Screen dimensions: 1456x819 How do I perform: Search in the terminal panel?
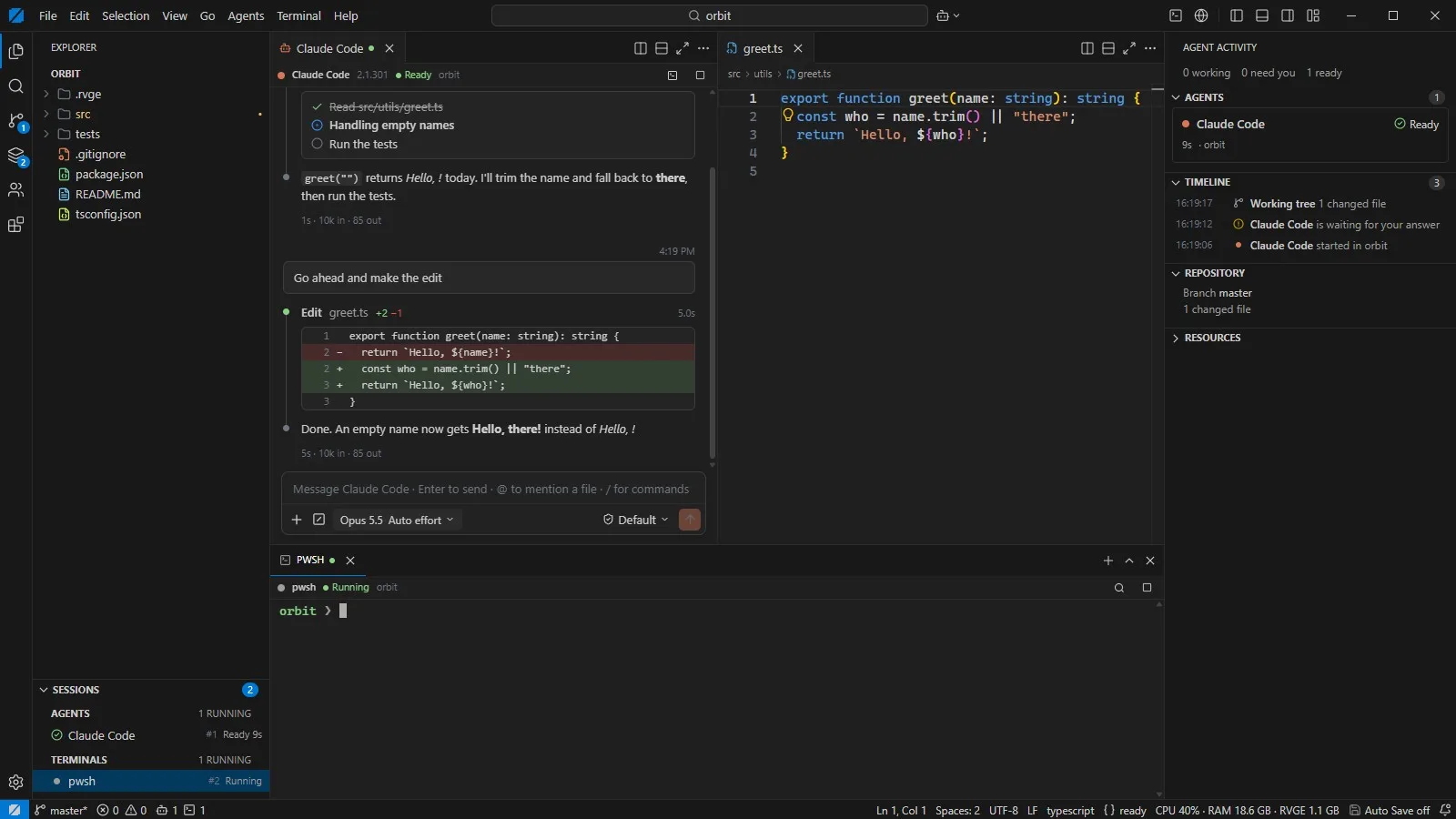point(1119,588)
